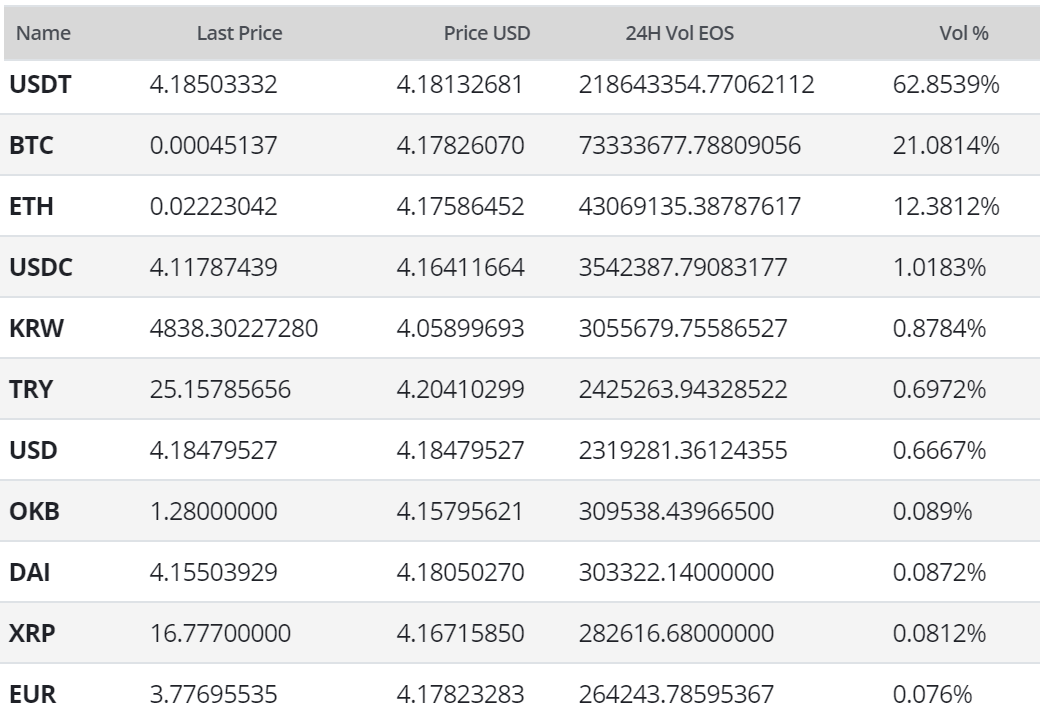Viewport: 1040px width, 722px height.
Task: Click the volume share 0.6667%
Action: [939, 451]
